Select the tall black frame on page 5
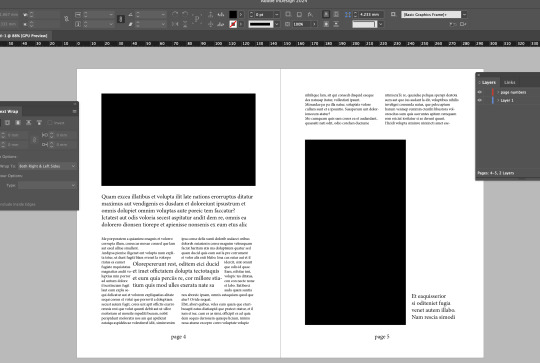Screen dimensions: 540x363 pyautogui.click(x=355, y=232)
